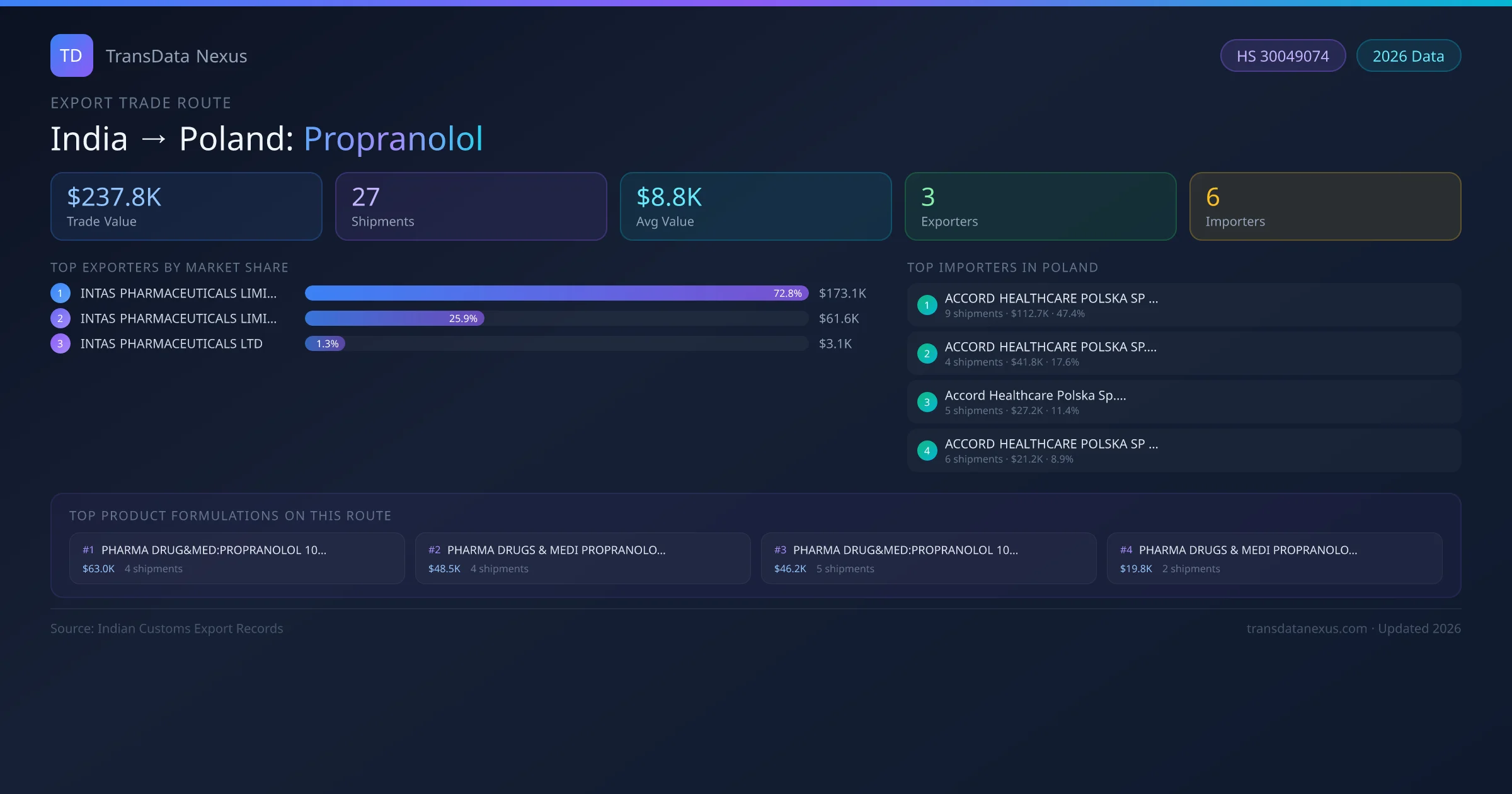Viewport: 1512px width, 794px height.
Task: Click importer rank 3 green badge
Action: [x=927, y=402]
